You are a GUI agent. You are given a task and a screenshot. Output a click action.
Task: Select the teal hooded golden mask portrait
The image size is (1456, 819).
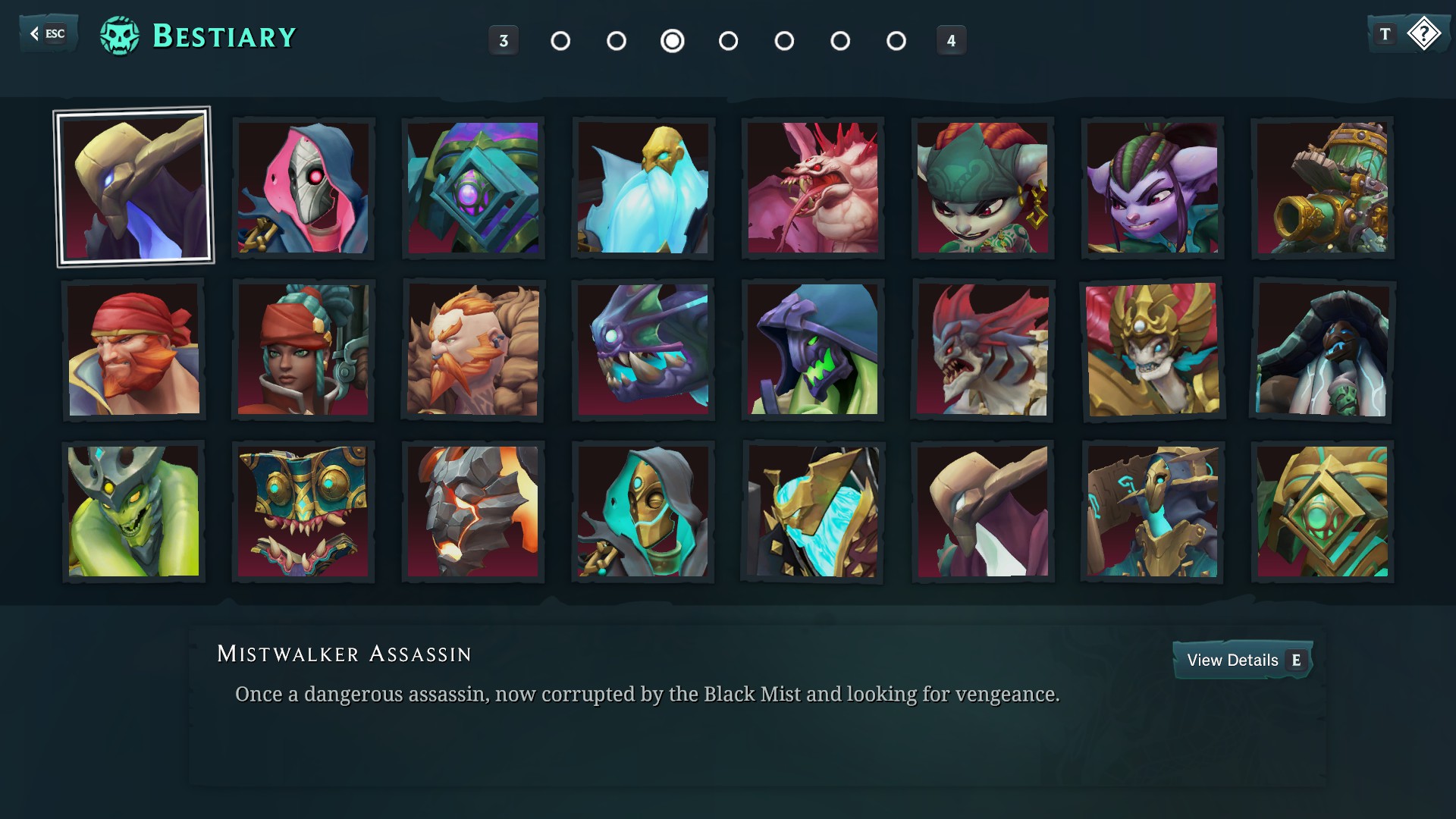643,511
